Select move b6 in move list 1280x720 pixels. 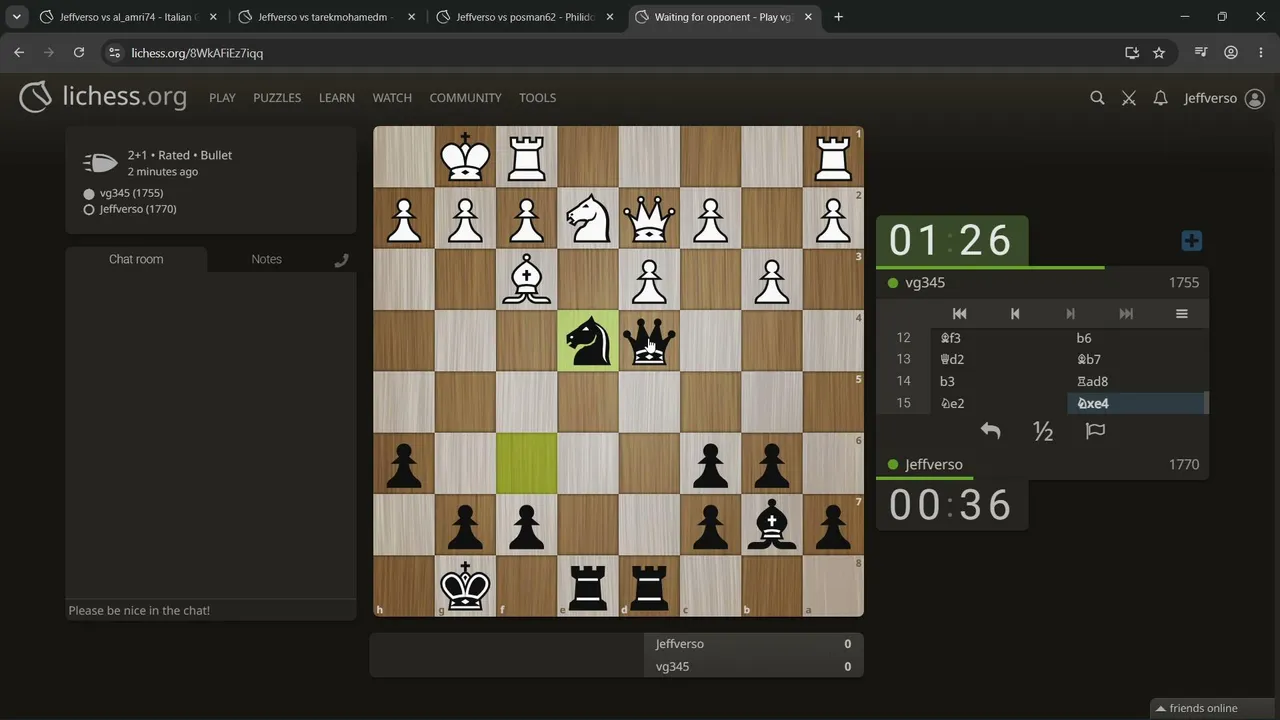[1136, 338]
